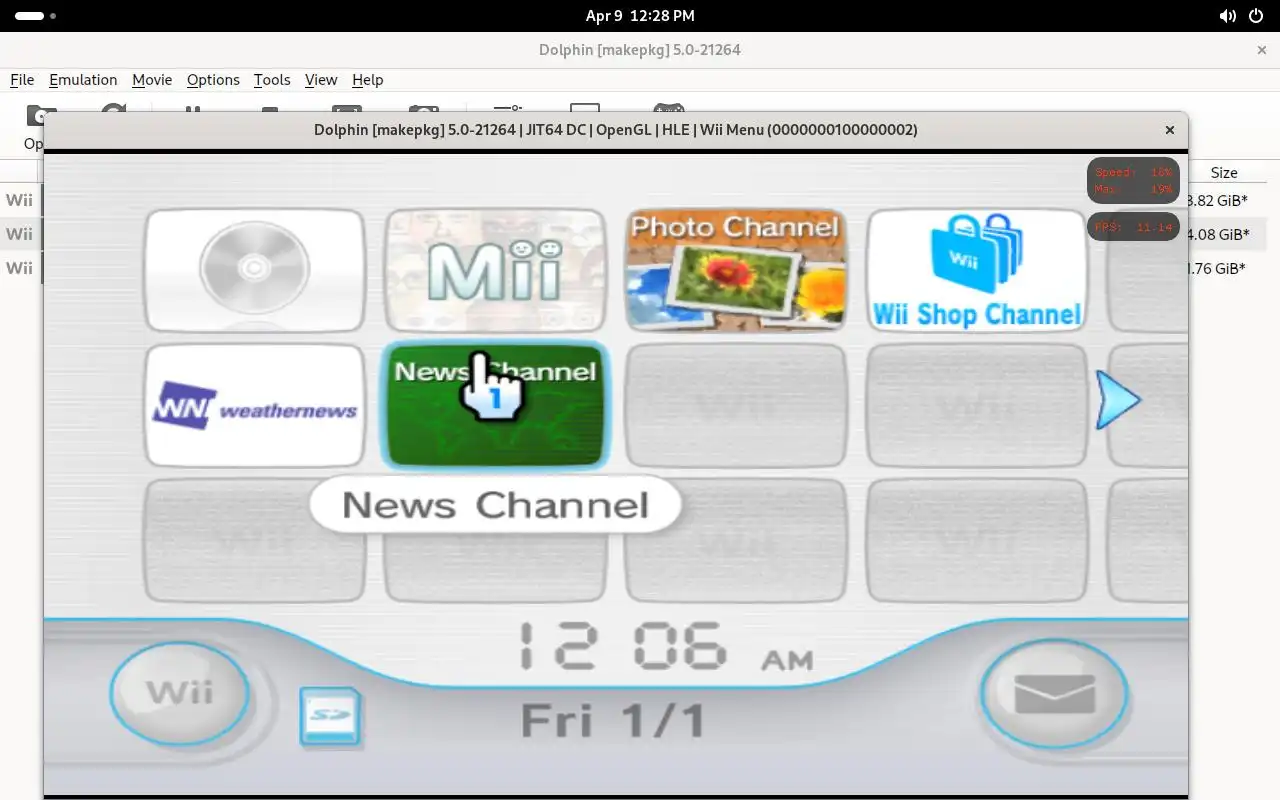The width and height of the screenshot is (1280, 800).
Task: Click the News Channel tooltip label
Action: (x=496, y=505)
